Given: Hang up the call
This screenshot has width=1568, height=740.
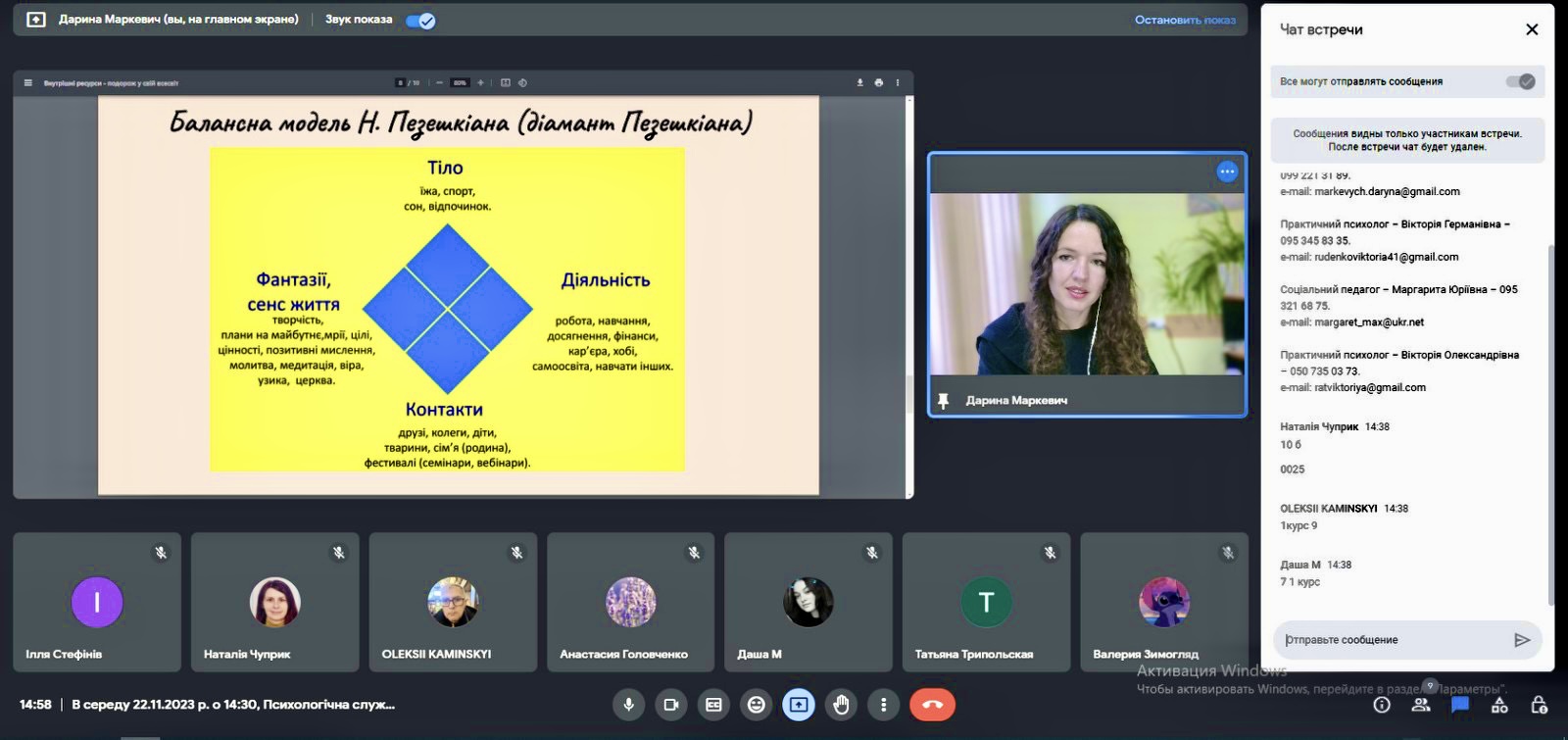Looking at the screenshot, I should coord(932,705).
